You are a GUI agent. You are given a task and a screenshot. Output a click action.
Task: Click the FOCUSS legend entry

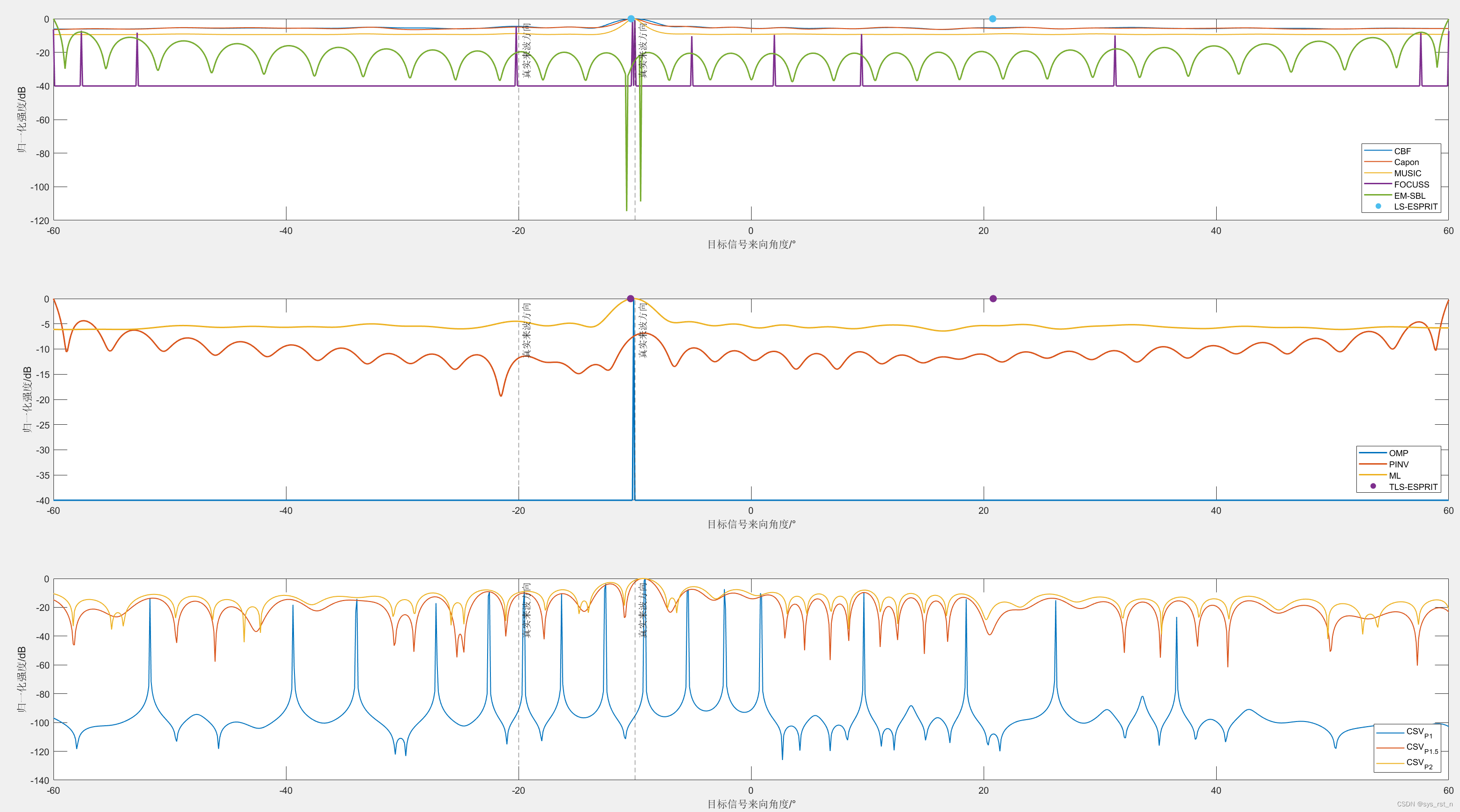tap(1411, 185)
